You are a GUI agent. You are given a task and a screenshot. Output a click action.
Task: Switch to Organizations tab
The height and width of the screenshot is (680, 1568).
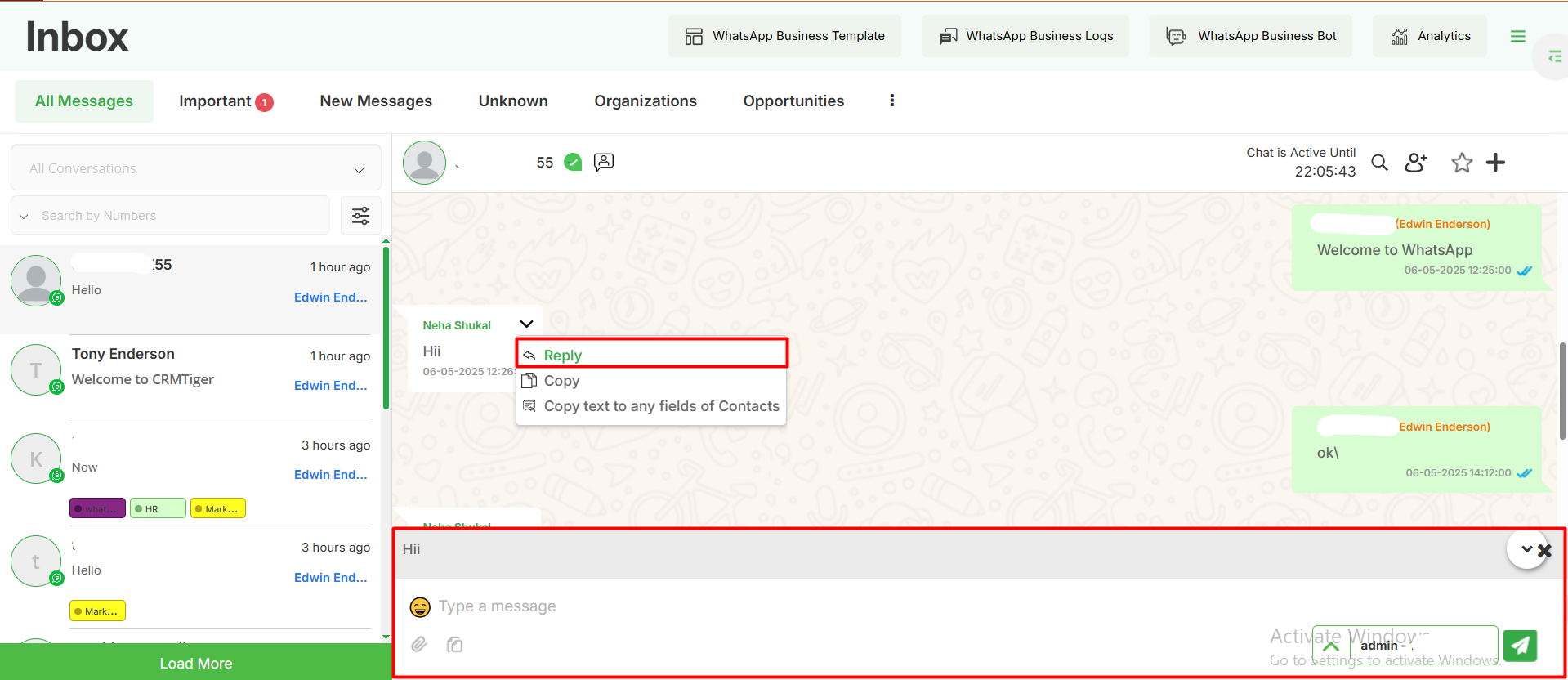[x=646, y=101]
